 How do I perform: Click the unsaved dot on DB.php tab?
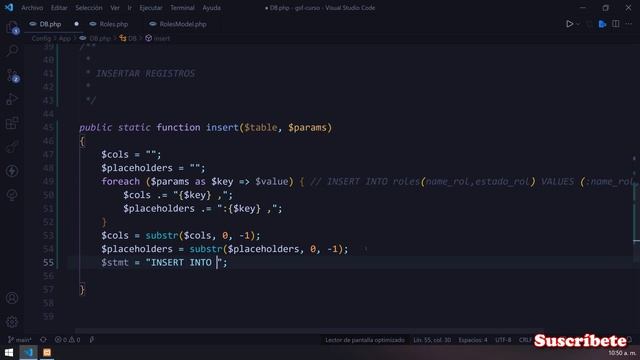76,24
